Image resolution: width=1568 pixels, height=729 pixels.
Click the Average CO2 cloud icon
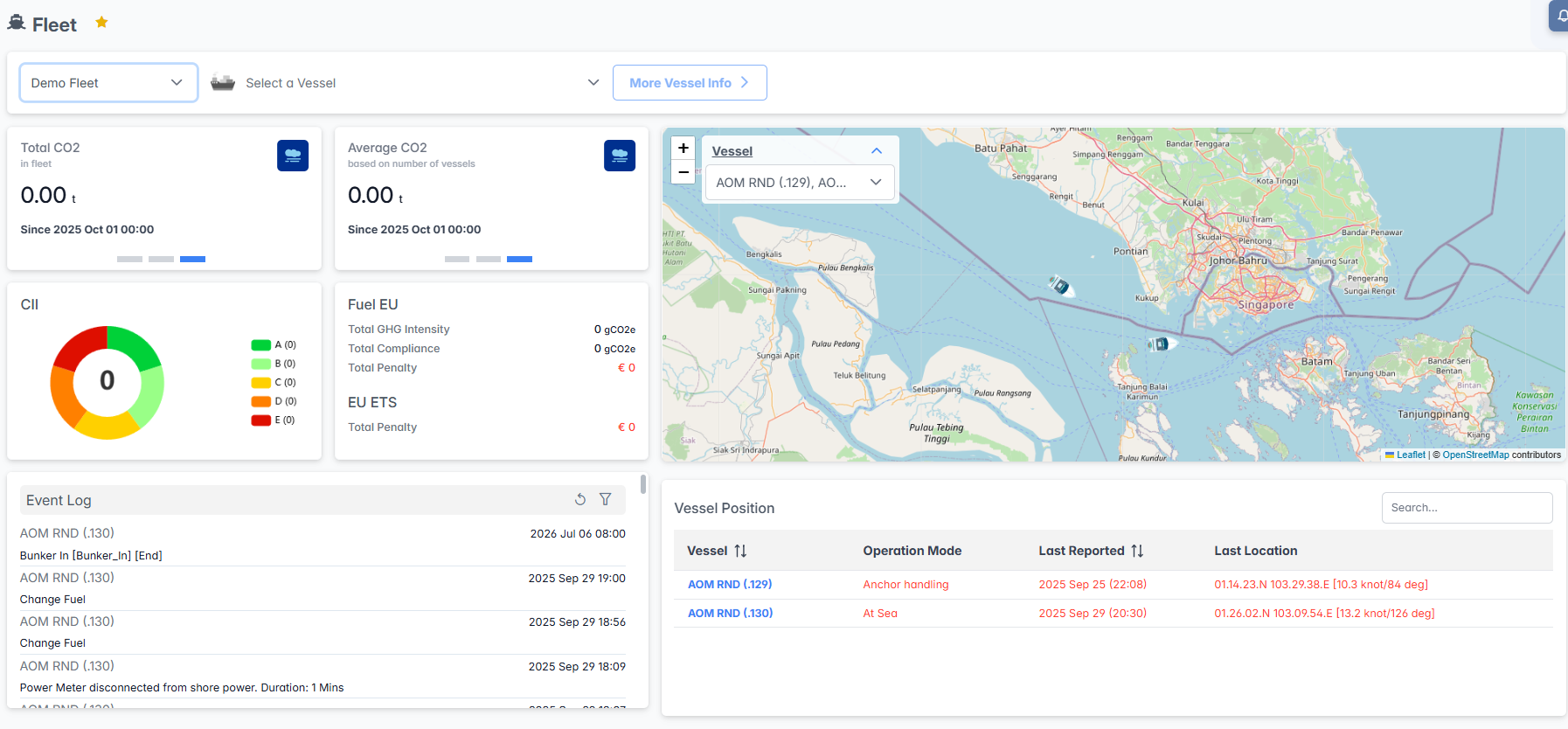tap(619, 156)
